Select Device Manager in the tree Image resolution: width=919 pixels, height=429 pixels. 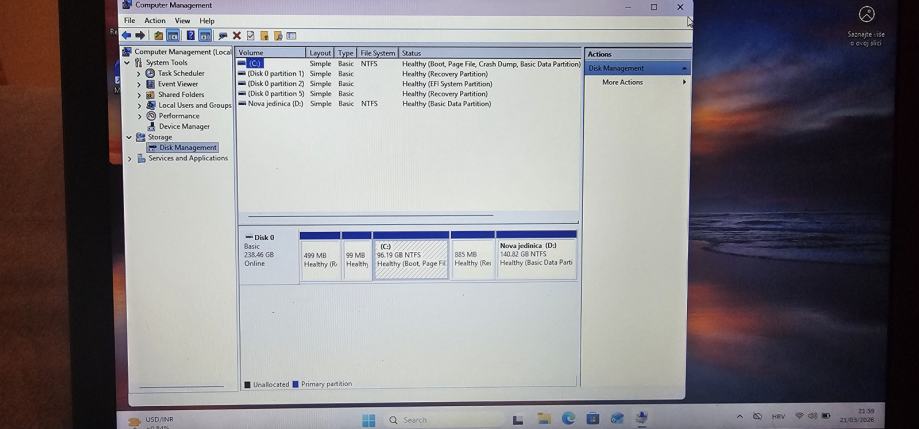coord(184,127)
